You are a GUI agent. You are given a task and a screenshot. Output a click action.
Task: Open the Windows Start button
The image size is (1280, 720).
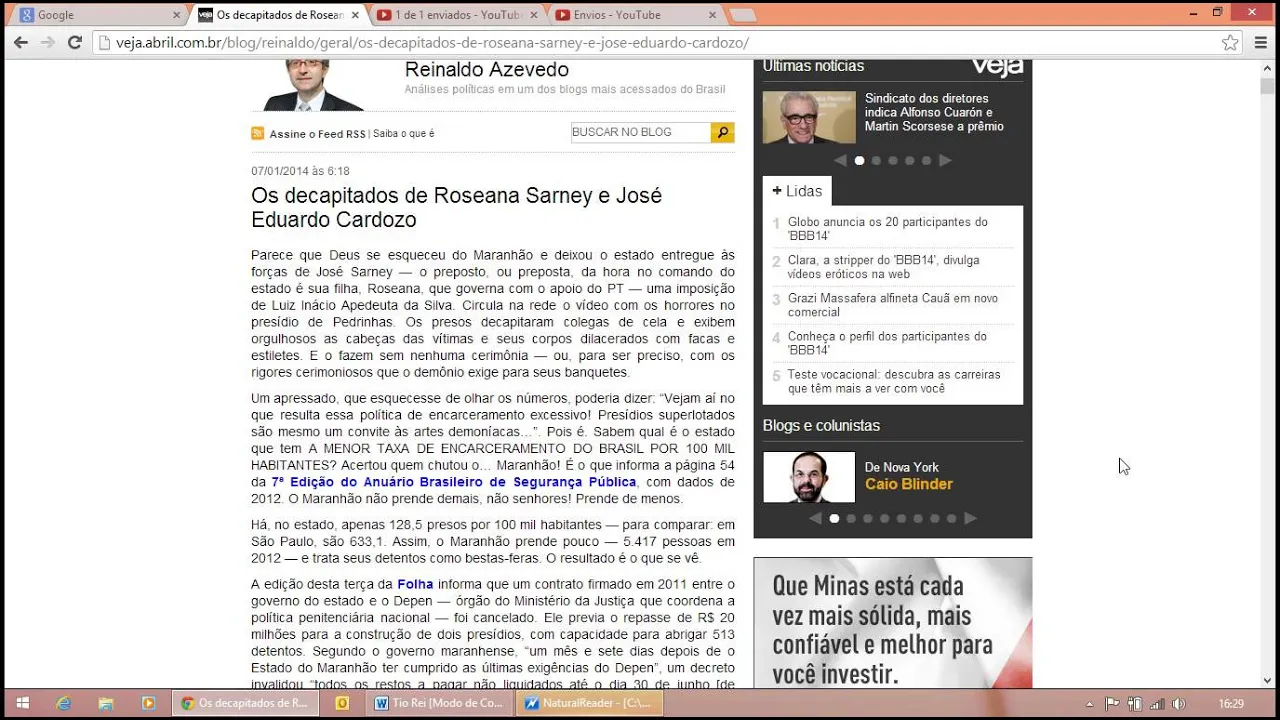click(22, 703)
